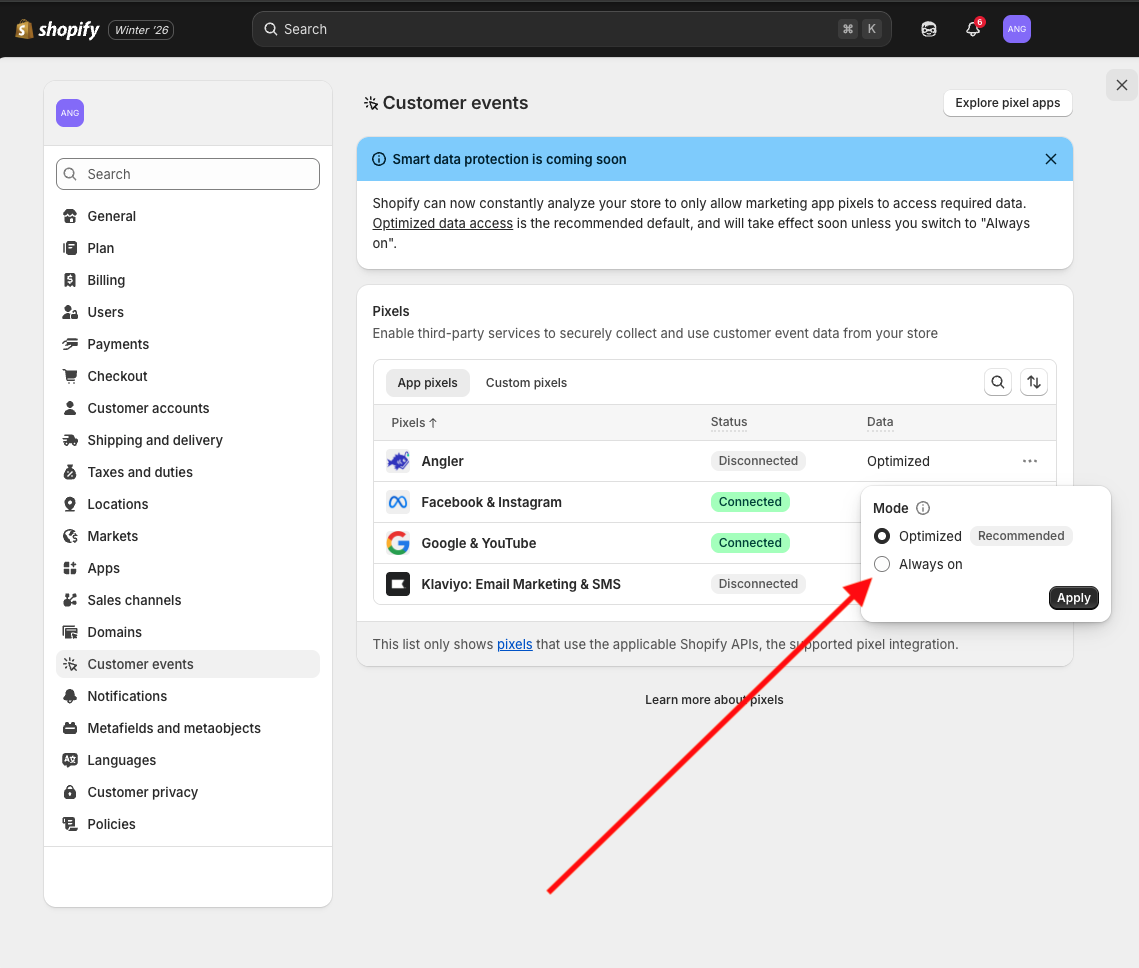This screenshot has height=968, width=1139.
Task: Click the Google & YouTube logo
Action: [x=398, y=543]
